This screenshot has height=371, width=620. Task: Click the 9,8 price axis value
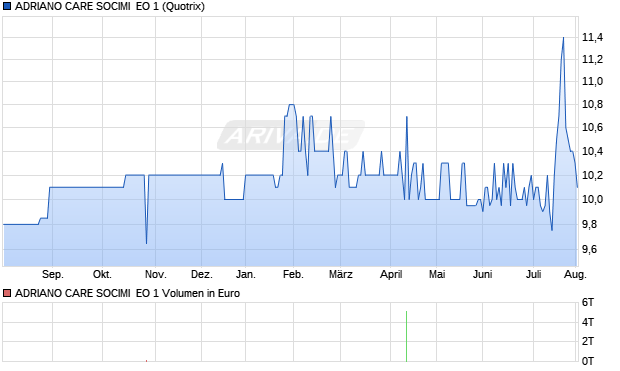tap(589, 224)
